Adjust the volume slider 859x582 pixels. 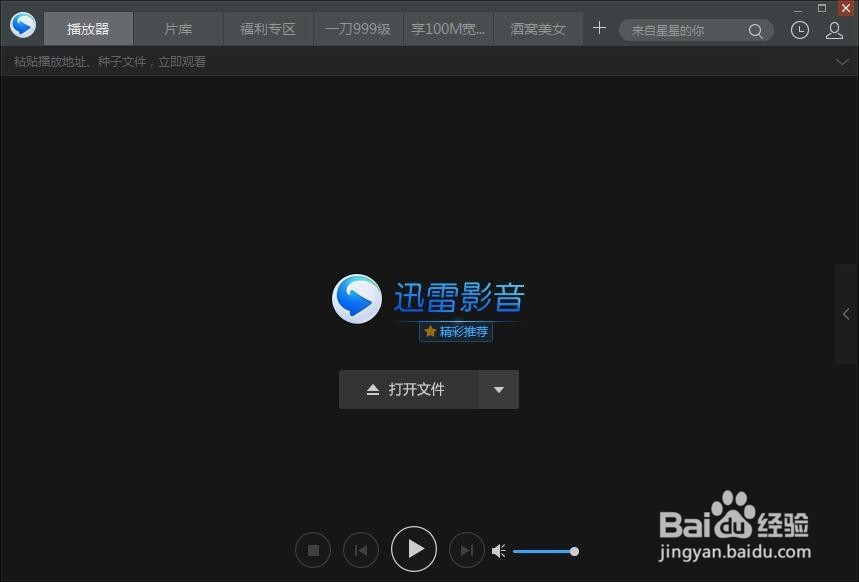coord(546,551)
